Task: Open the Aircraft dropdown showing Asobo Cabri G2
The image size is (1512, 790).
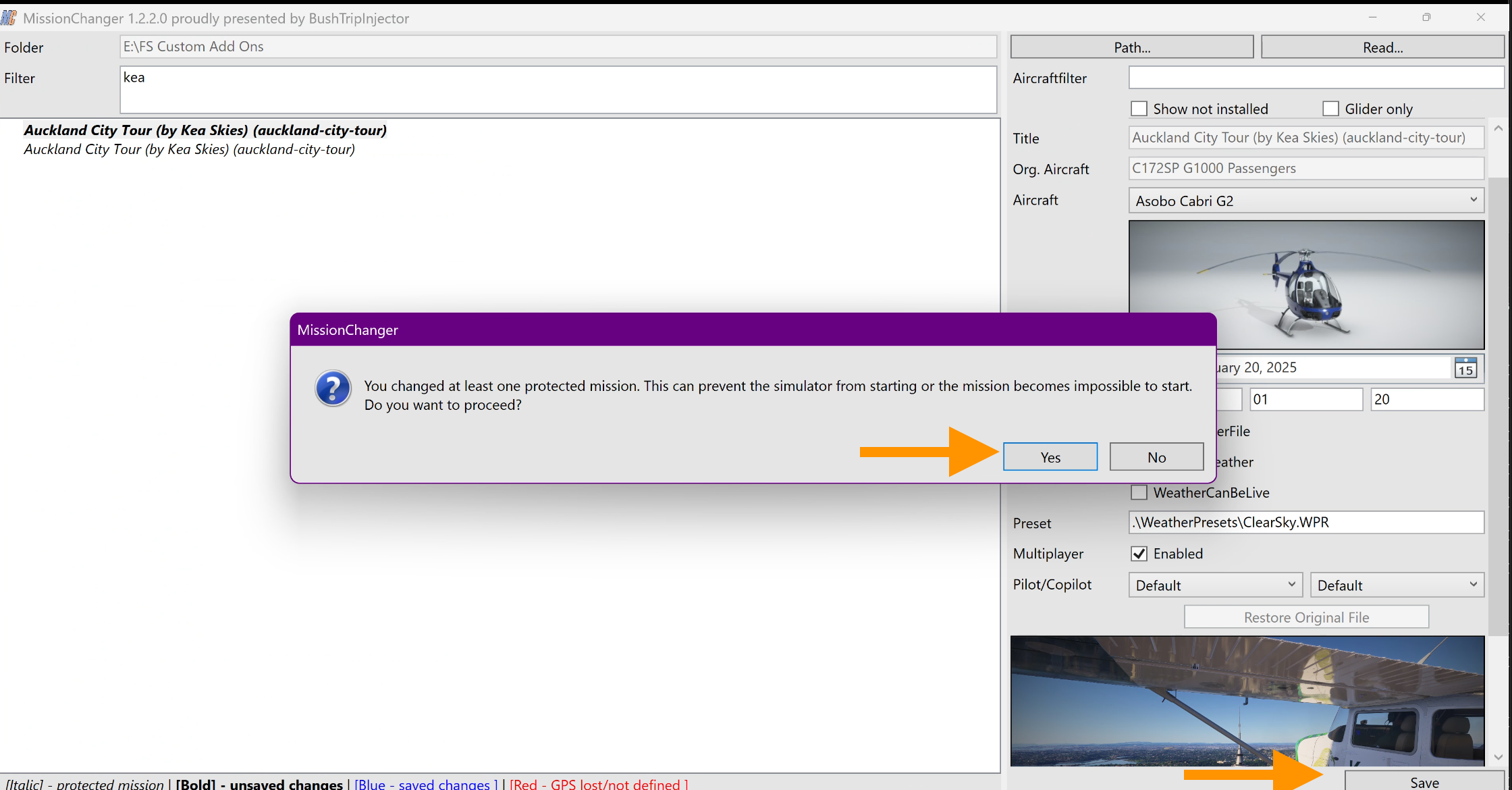Action: tap(1305, 201)
